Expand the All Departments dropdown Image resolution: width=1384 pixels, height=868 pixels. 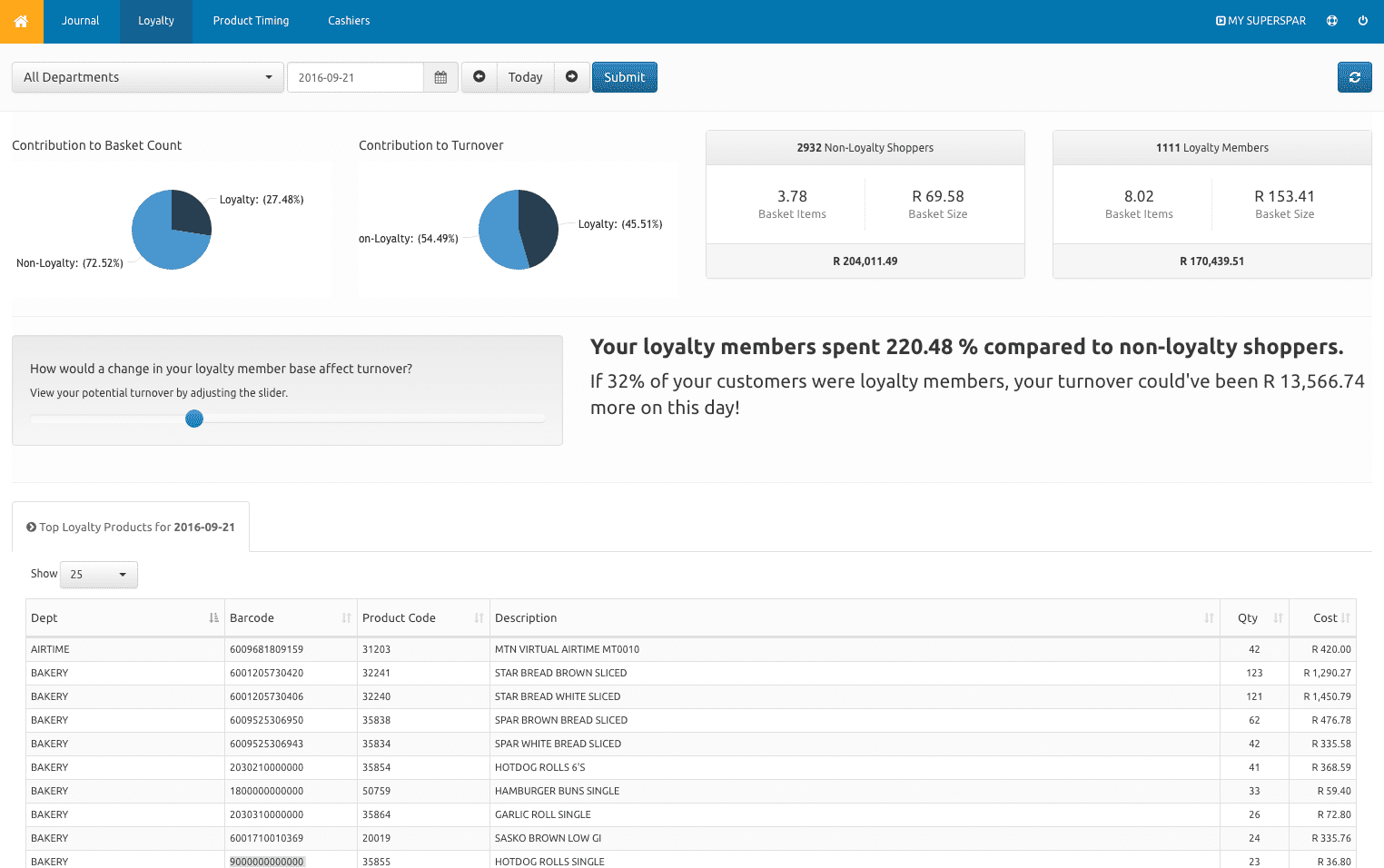pyautogui.click(x=148, y=77)
